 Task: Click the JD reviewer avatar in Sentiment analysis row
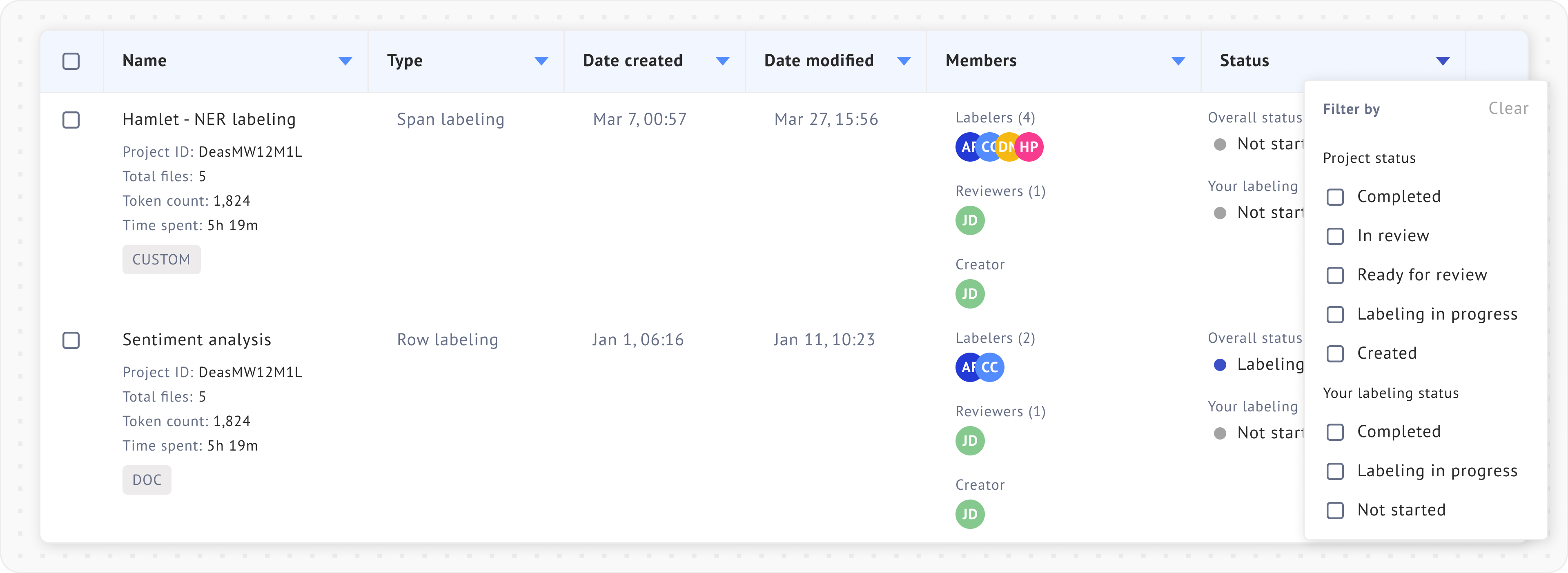(x=970, y=440)
